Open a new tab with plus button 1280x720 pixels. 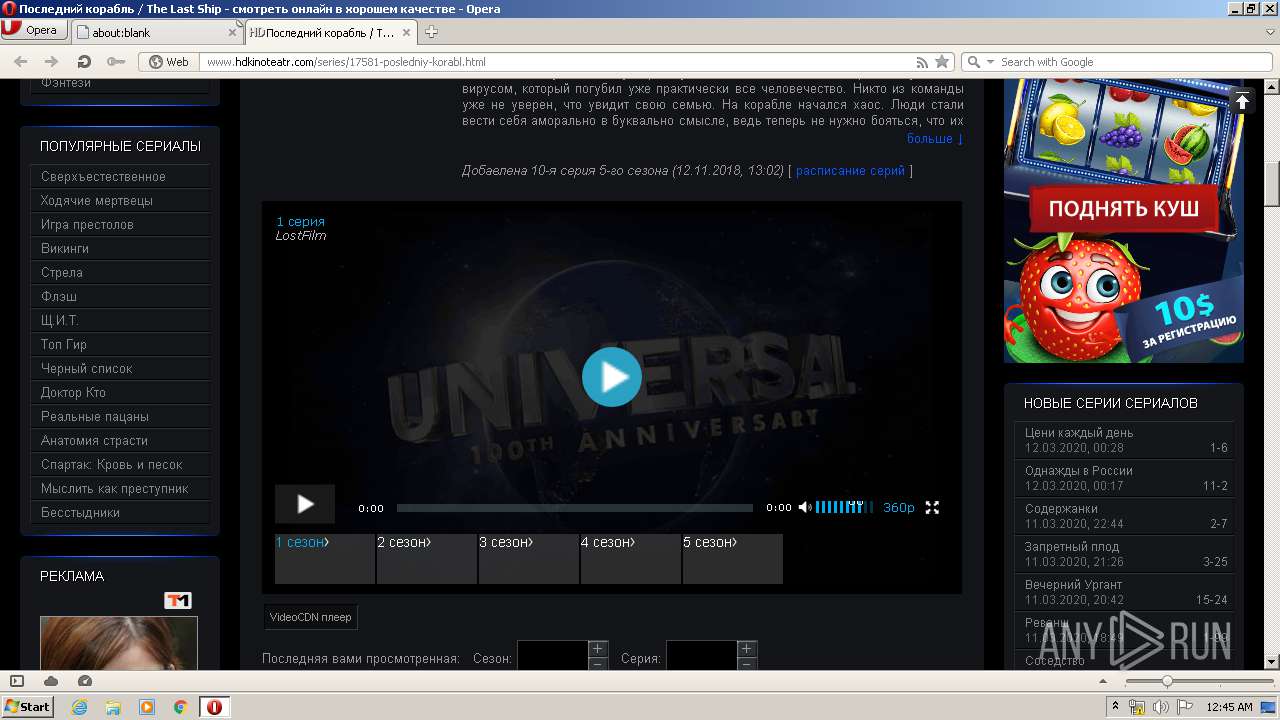tap(432, 32)
